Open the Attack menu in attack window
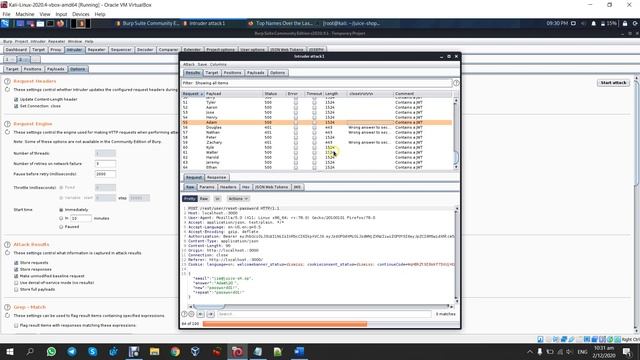This screenshot has height=360, width=640. click(189, 64)
